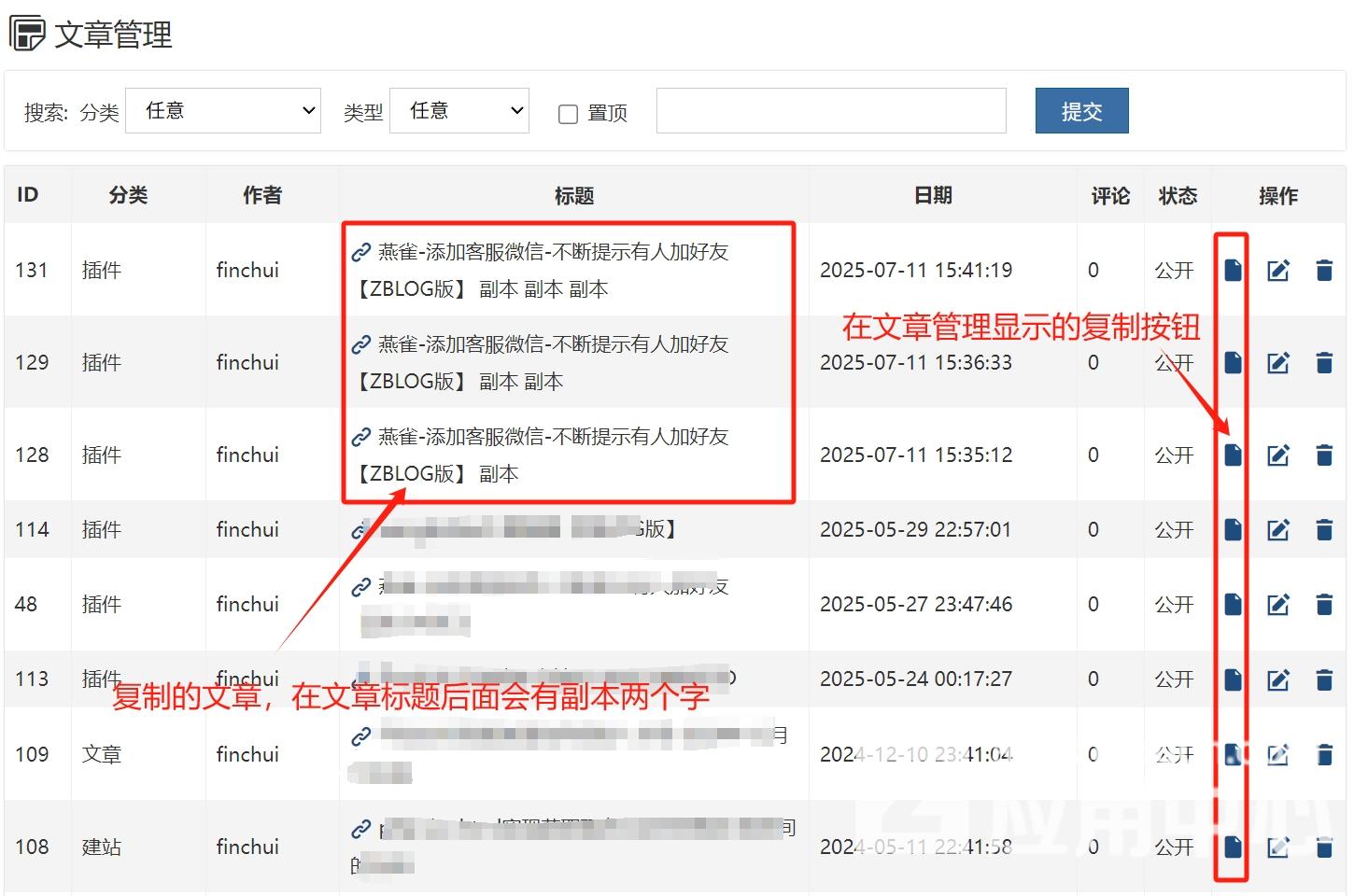Click the ID column header

point(27,195)
